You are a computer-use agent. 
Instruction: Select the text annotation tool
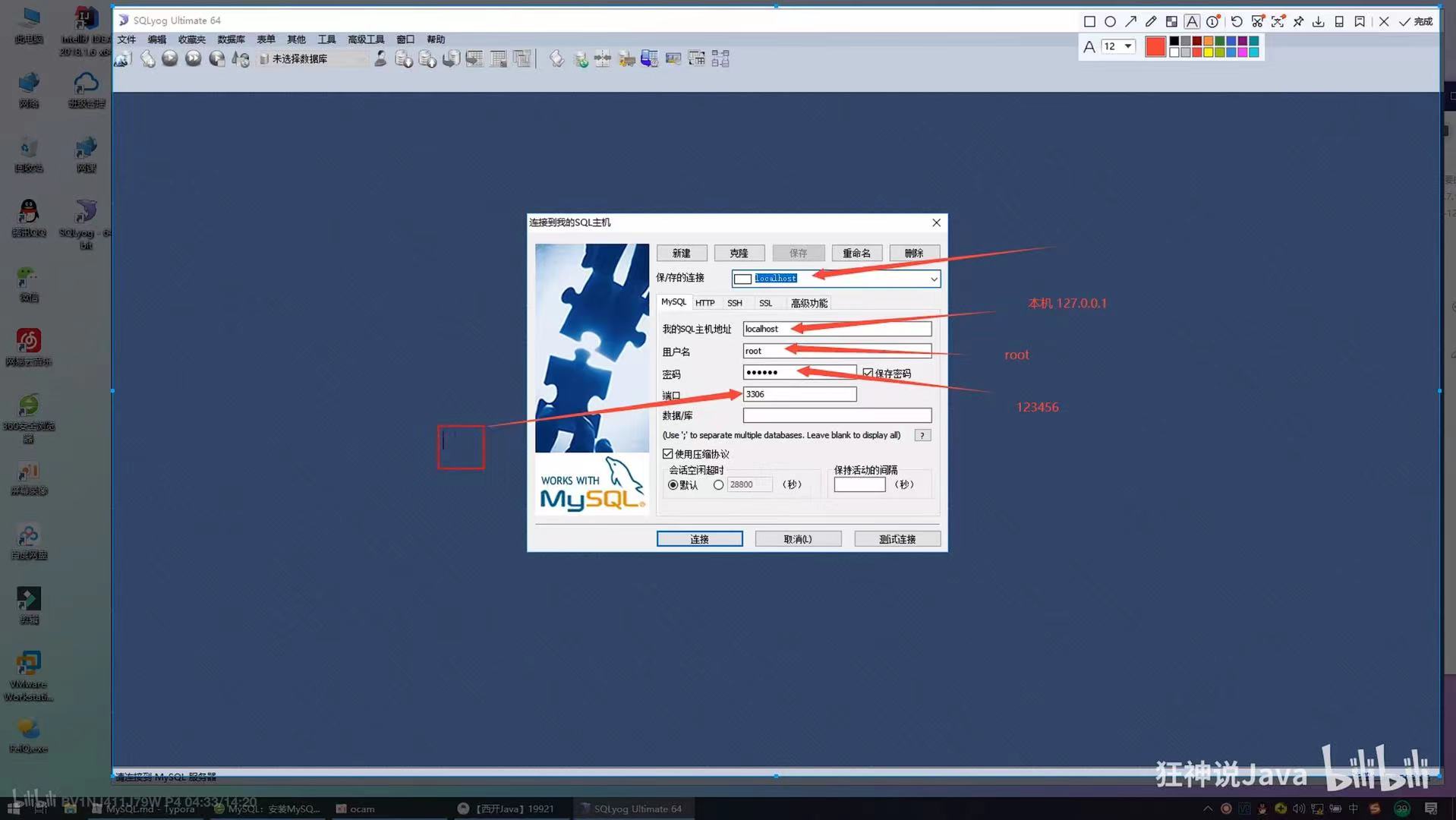[1192, 21]
